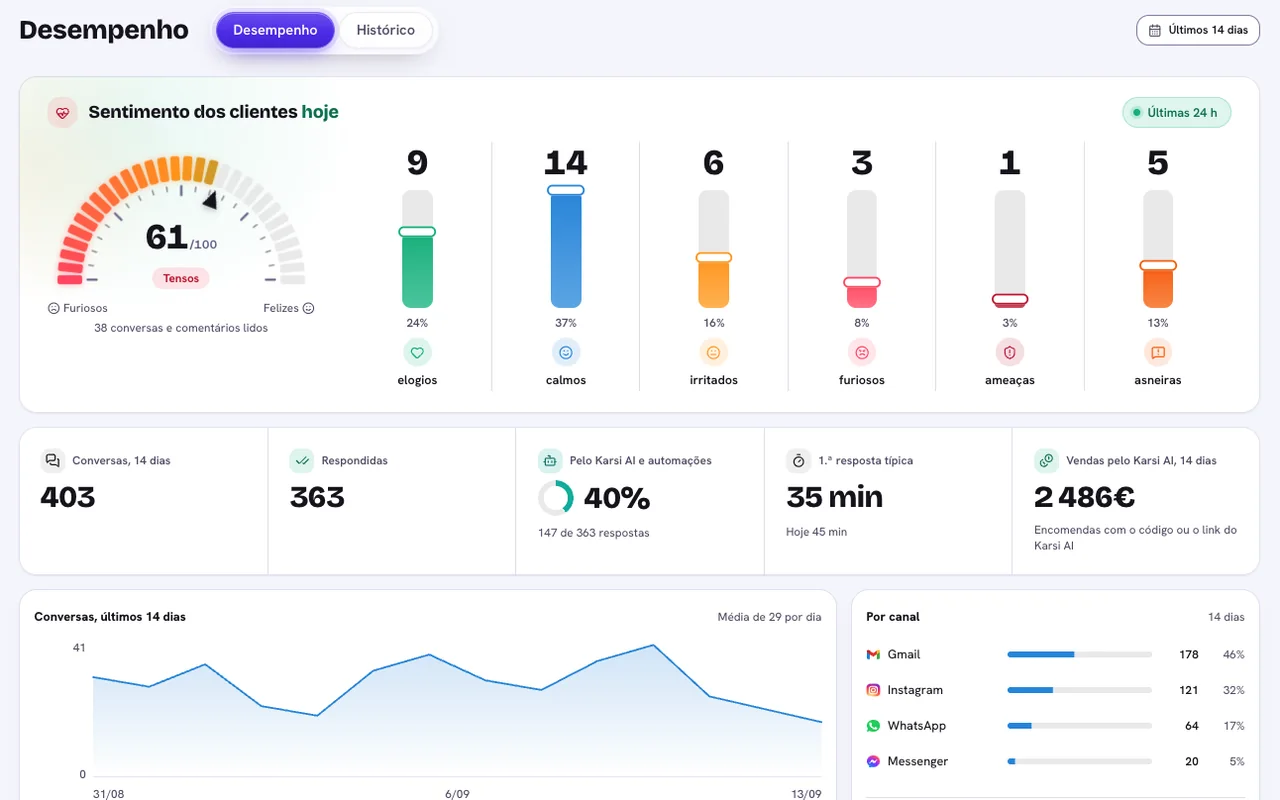Click the Karsi AI robot icon
Screen dimensions: 1280x800
click(x=549, y=461)
